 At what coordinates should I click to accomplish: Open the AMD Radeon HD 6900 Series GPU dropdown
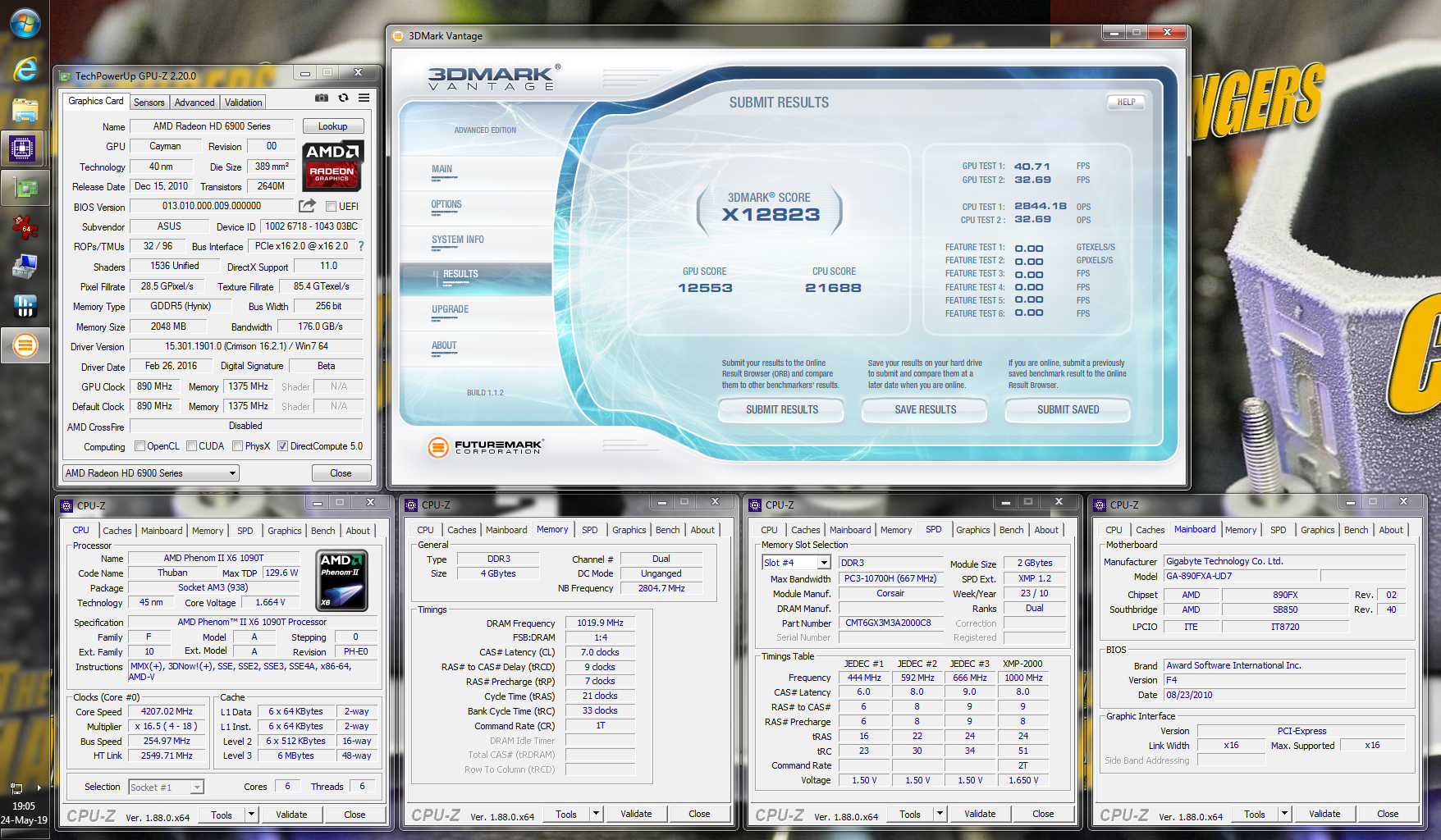point(151,473)
